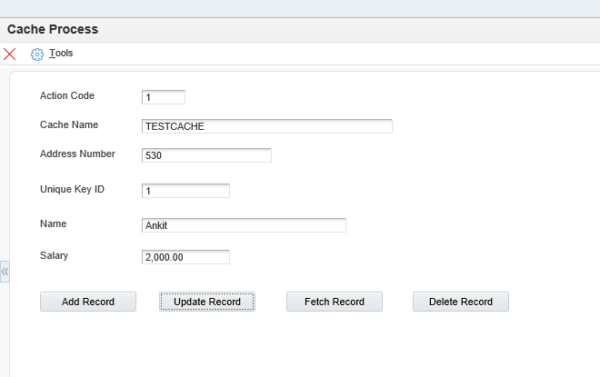
Task: Select the Unique Key ID field
Action: (x=186, y=191)
